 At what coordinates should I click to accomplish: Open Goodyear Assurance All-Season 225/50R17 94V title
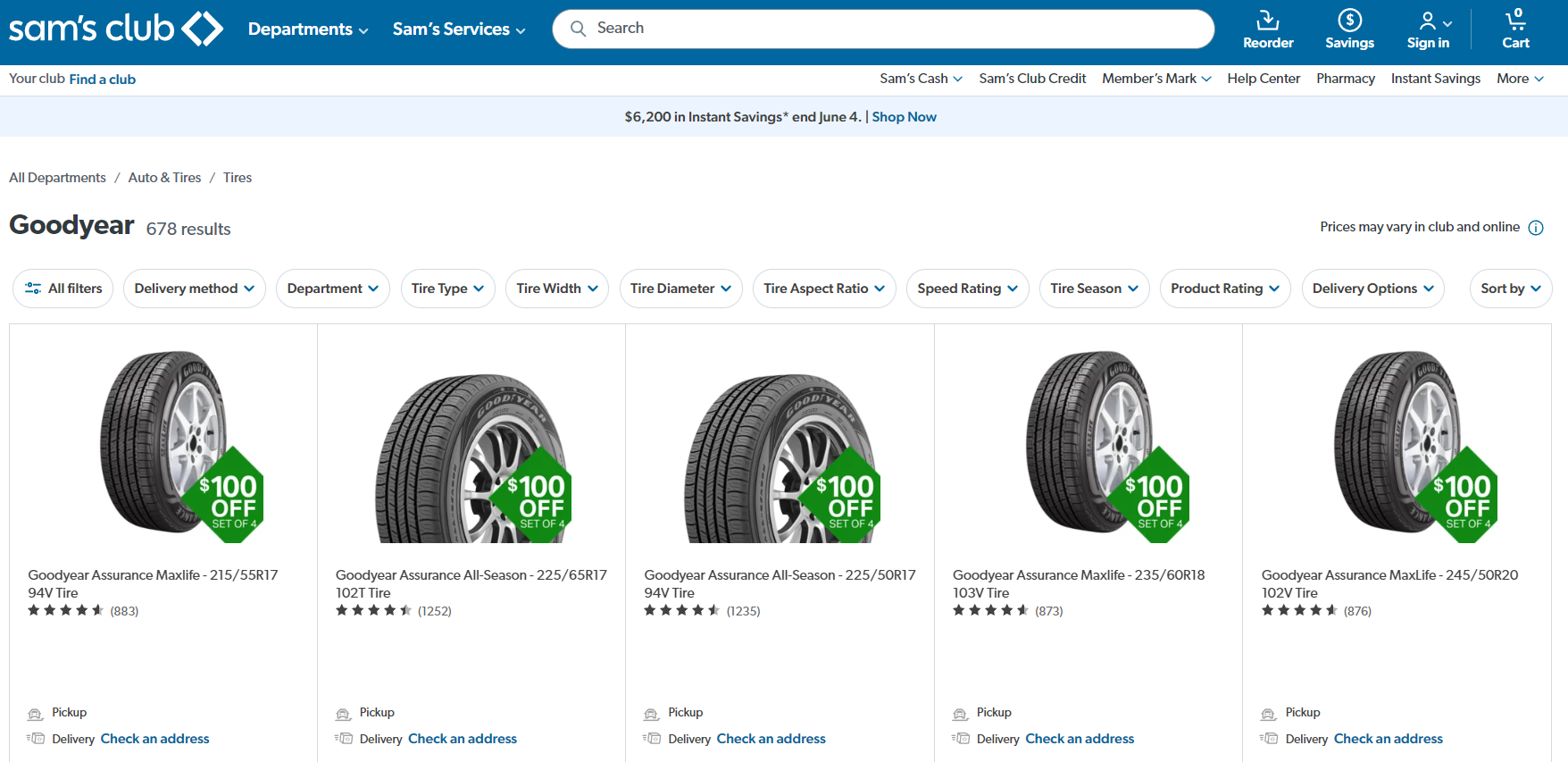(x=780, y=584)
